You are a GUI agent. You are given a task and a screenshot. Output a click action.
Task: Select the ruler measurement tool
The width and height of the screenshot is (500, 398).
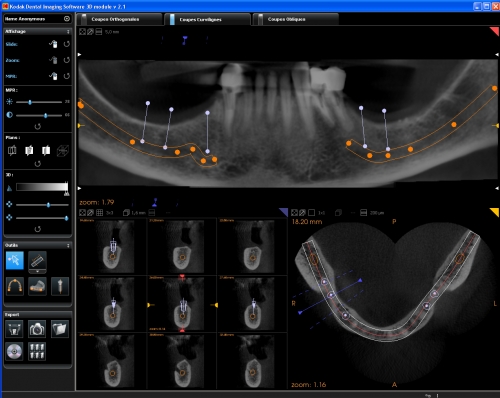click(37, 260)
